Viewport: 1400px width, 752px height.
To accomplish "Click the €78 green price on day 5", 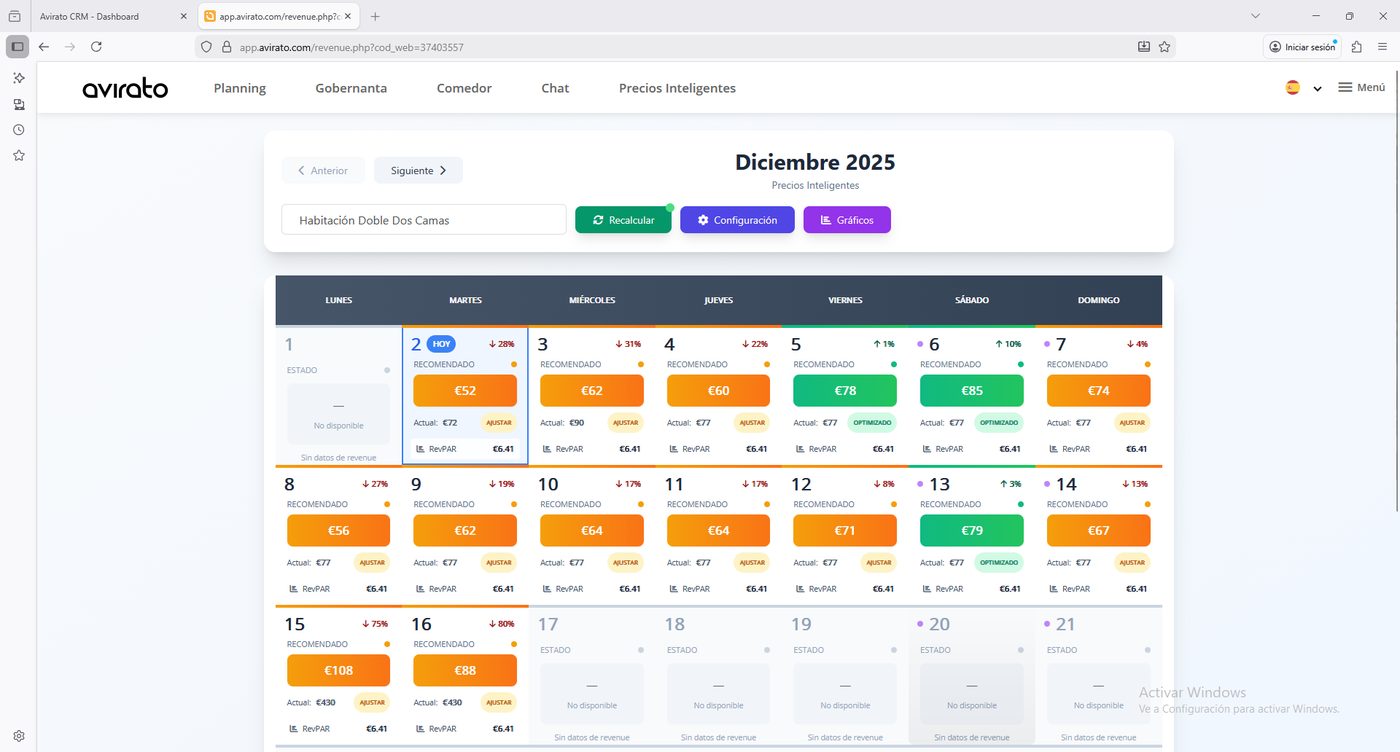I will tap(845, 390).
